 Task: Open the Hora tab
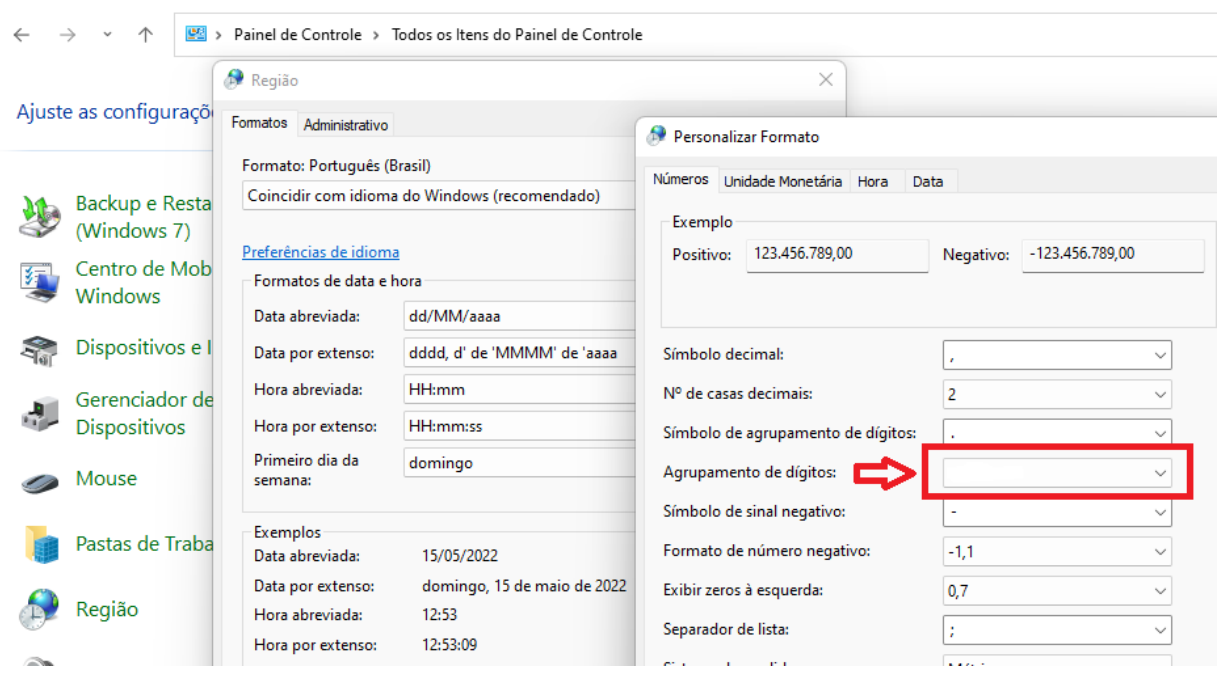point(873,181)
